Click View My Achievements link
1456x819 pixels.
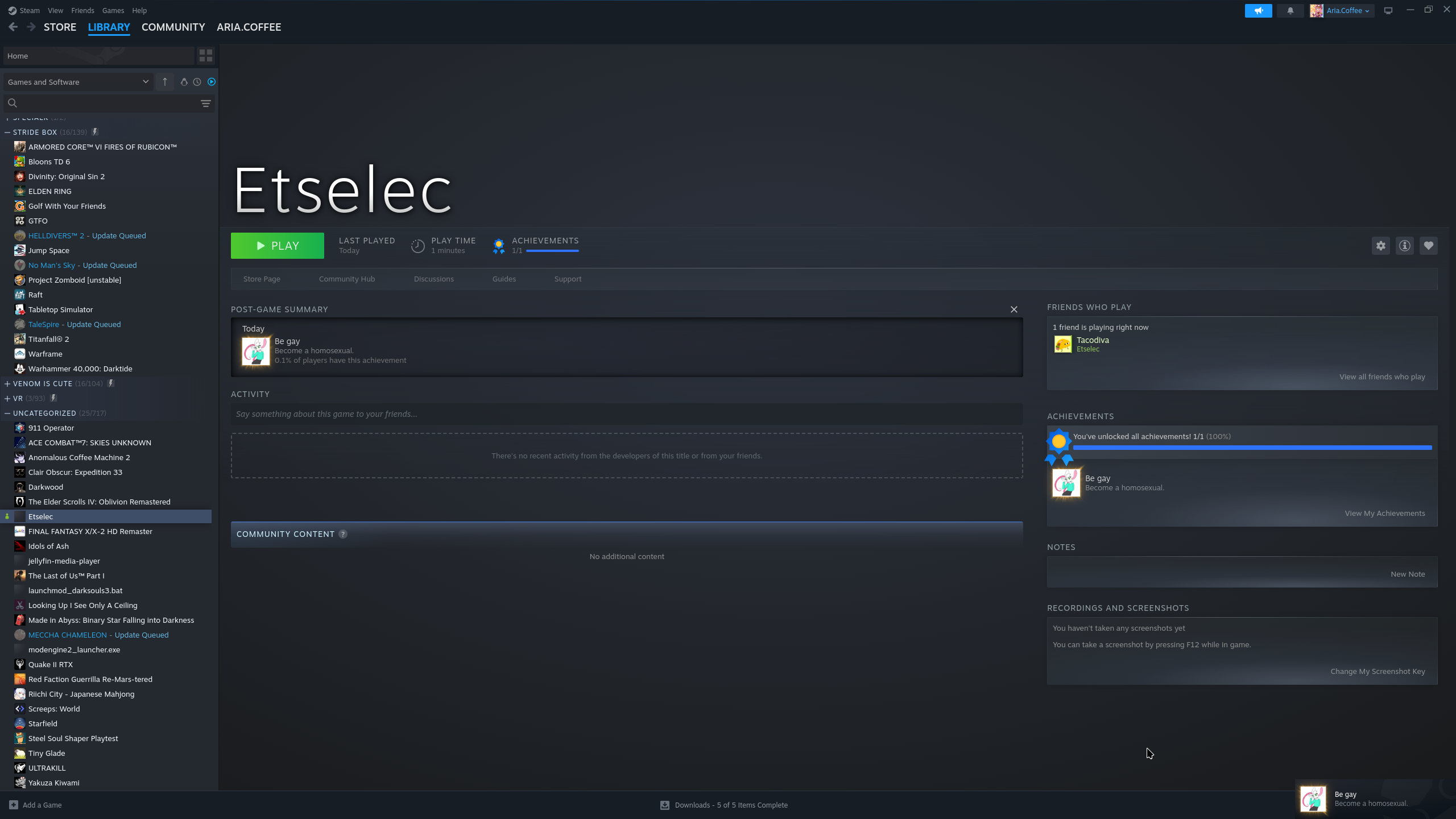coord(1385,513)
